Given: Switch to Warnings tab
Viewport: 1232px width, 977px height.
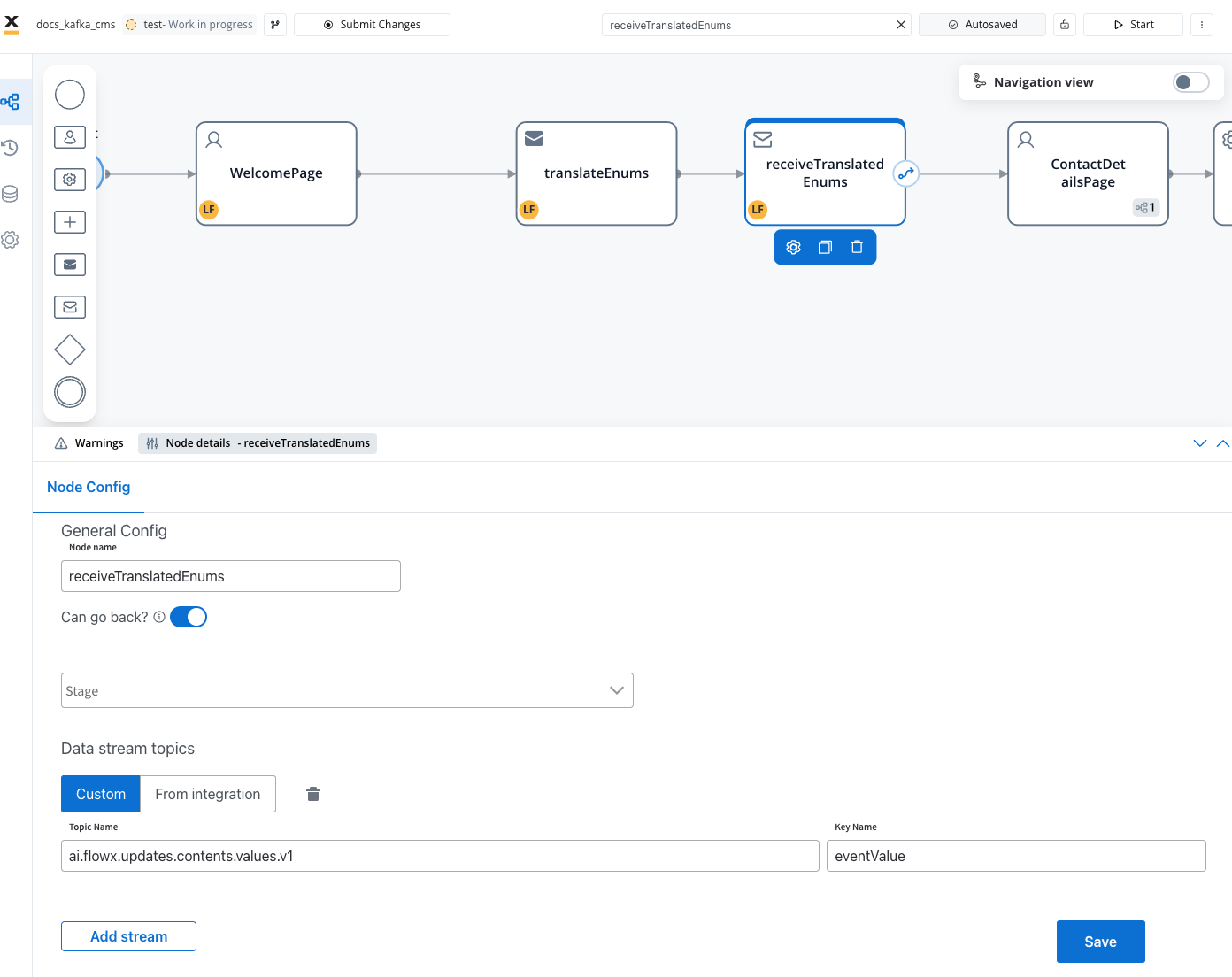Looking at the screenshot, I should pyautogui.click(x=89, y=443).
